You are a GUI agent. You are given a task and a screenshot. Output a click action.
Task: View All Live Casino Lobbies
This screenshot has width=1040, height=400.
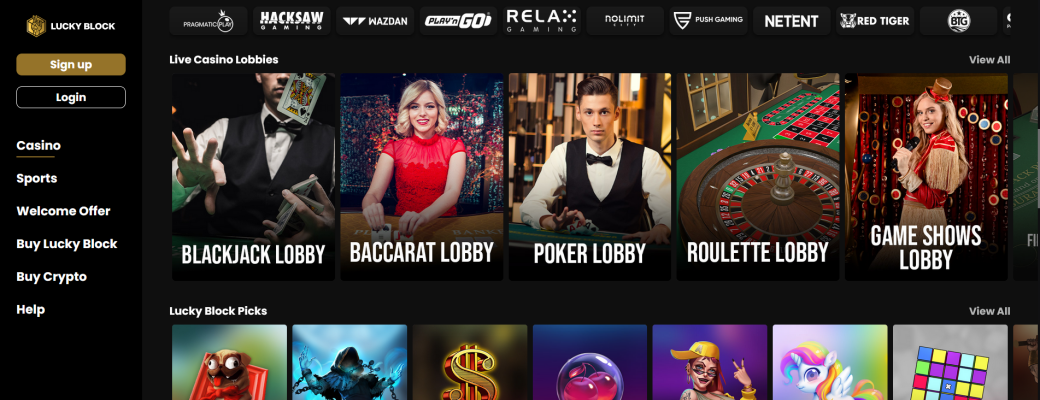[990, 60]
